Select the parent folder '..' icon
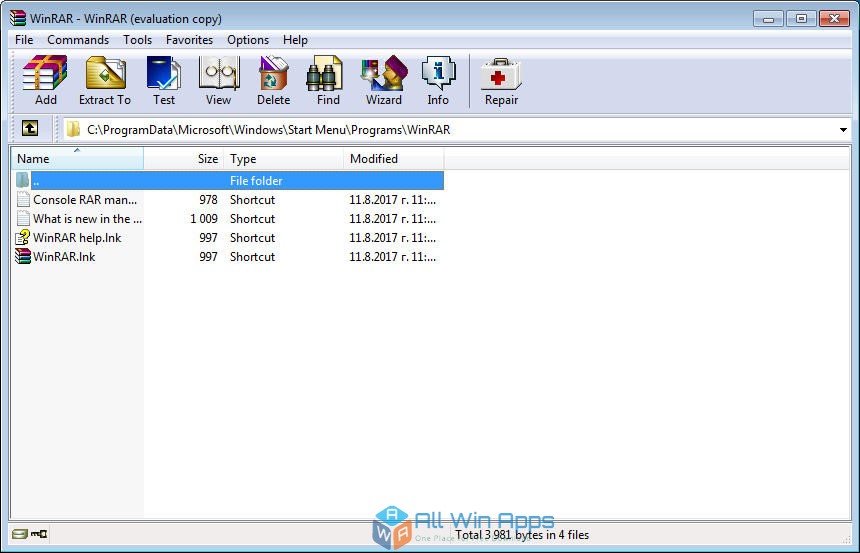Screen dimensions: 860x553 (22, 180)
